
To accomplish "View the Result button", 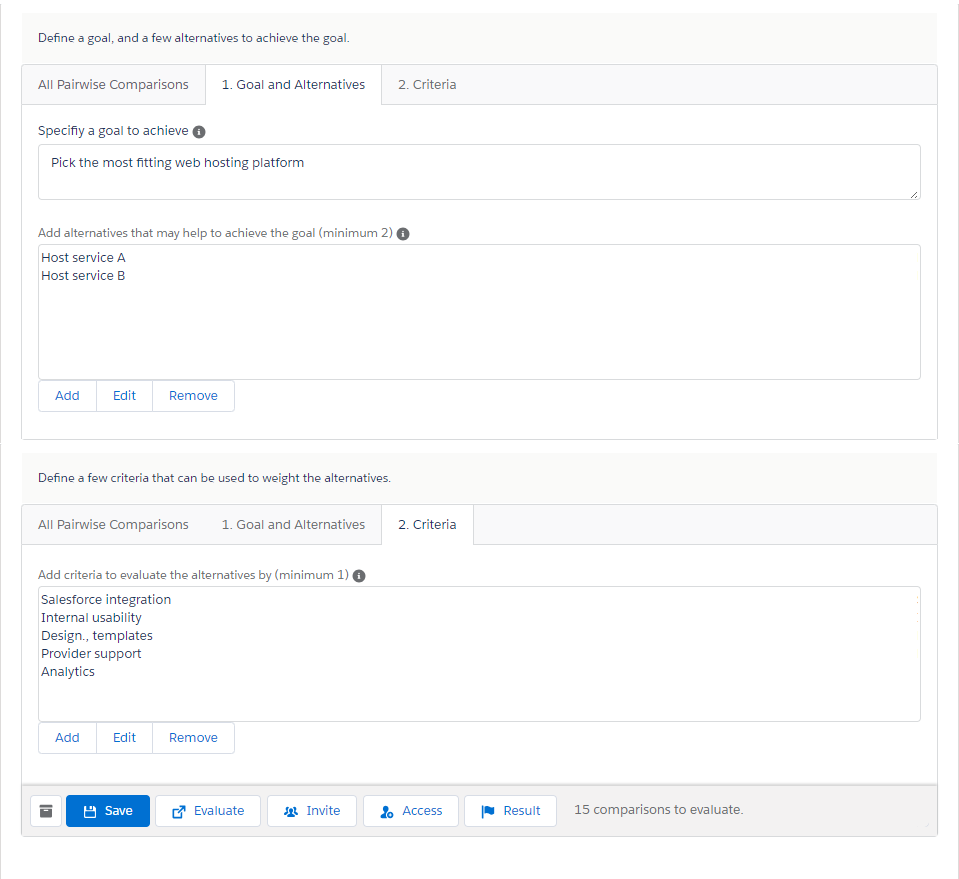I will pos(511,810).
